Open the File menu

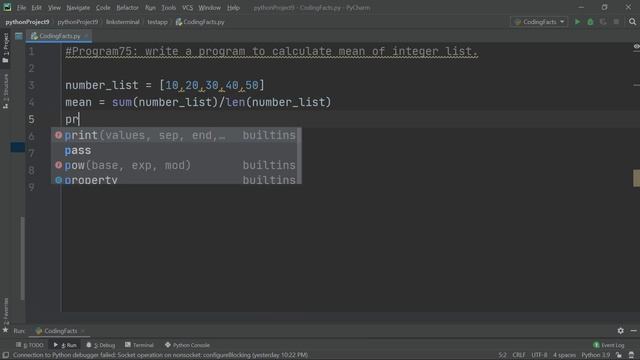click(21, 7)
